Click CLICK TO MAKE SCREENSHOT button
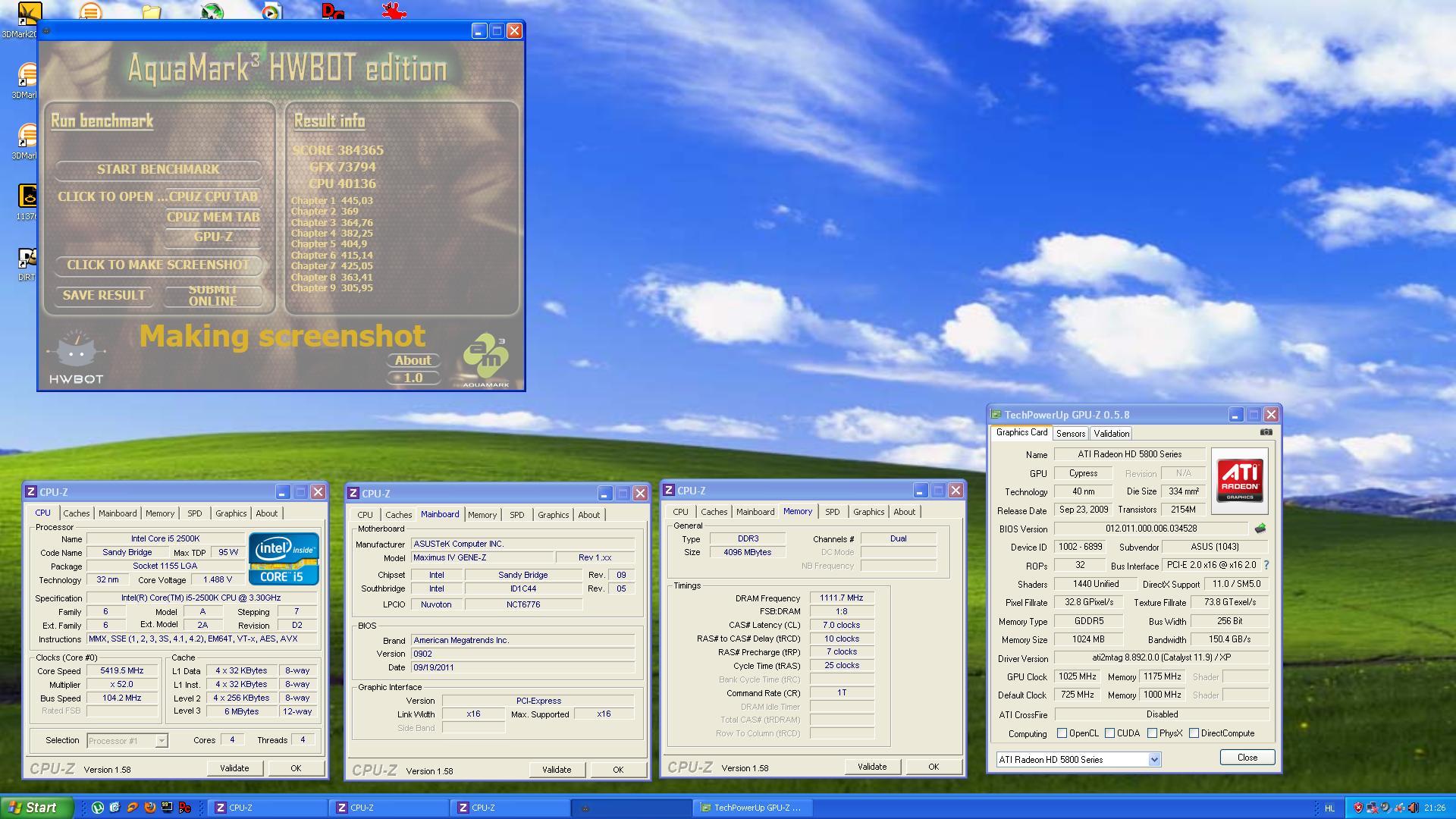Viewport: 1456px width, 819px height. pyautogui.click(x=158, y=265)
